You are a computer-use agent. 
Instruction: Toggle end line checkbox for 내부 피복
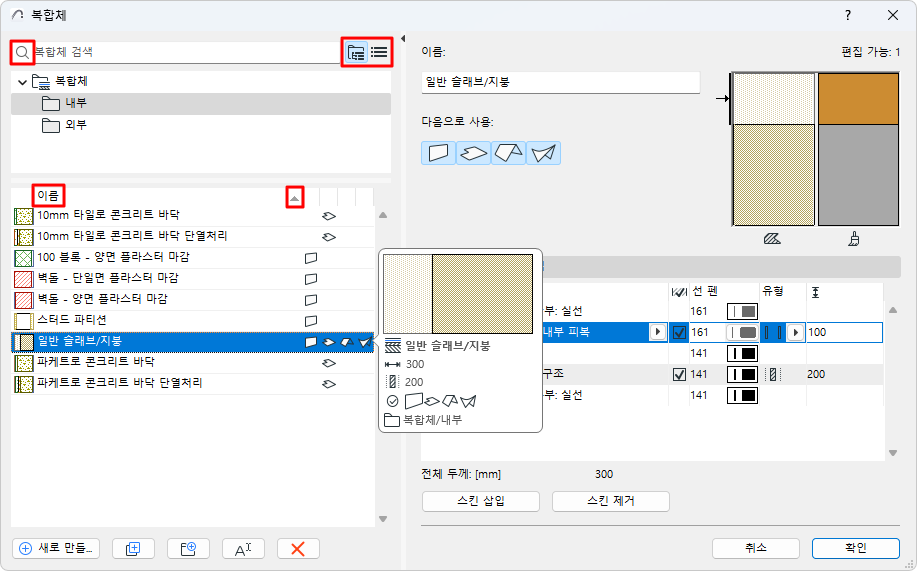pos(679,332)
